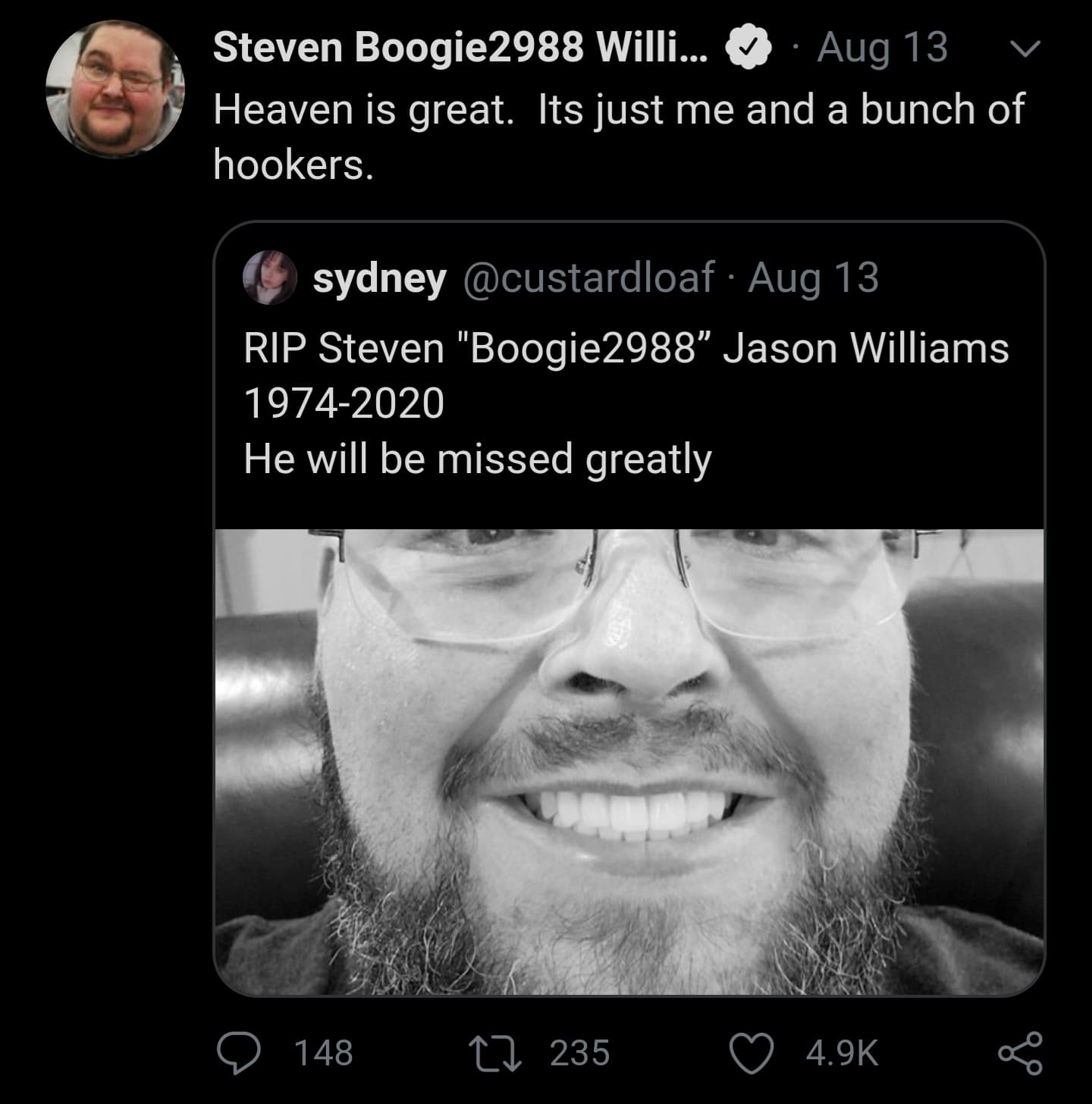Click the verified checkmark badge
Screen dimensions: 1092x1104
(x=749, y=48)
